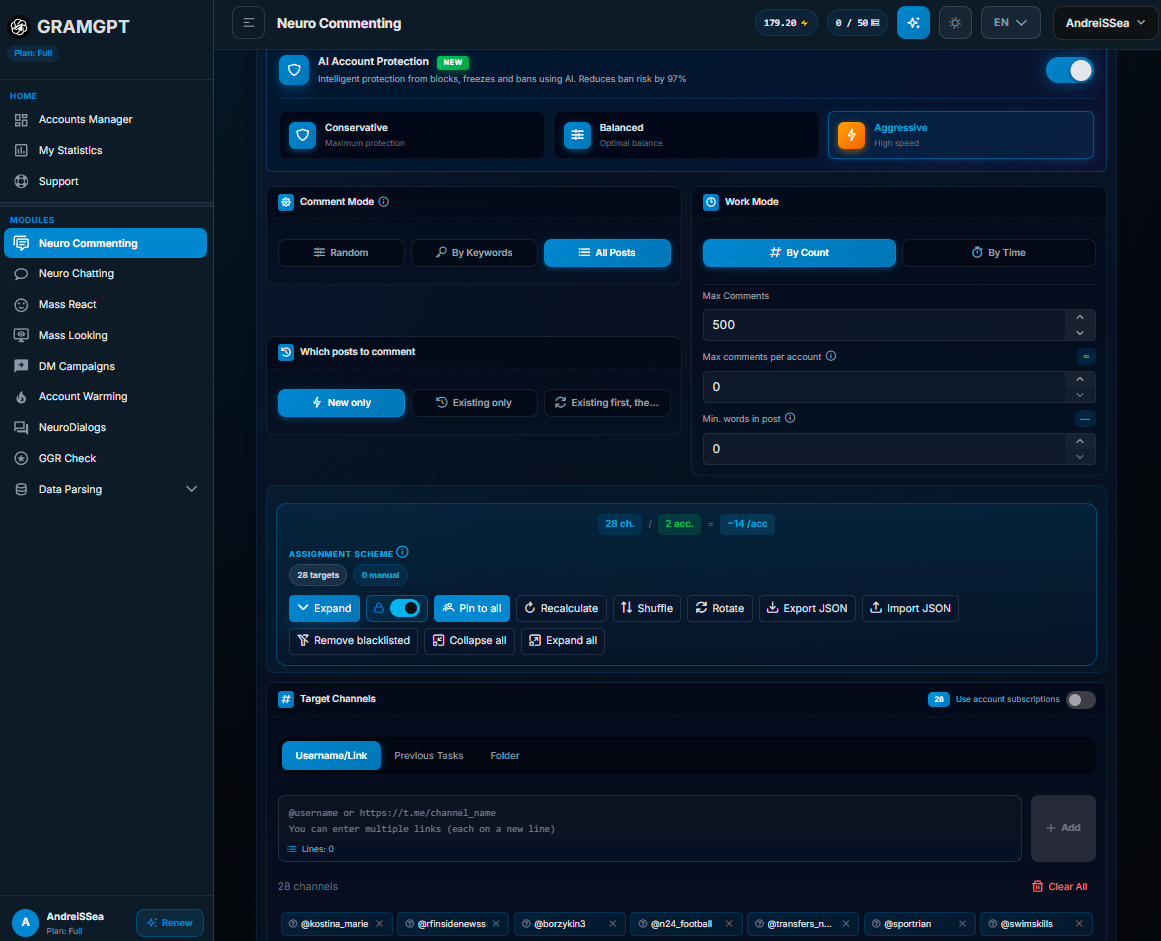
Task: Remove @kostina_marie channel with its X
Action: (380, 923)
